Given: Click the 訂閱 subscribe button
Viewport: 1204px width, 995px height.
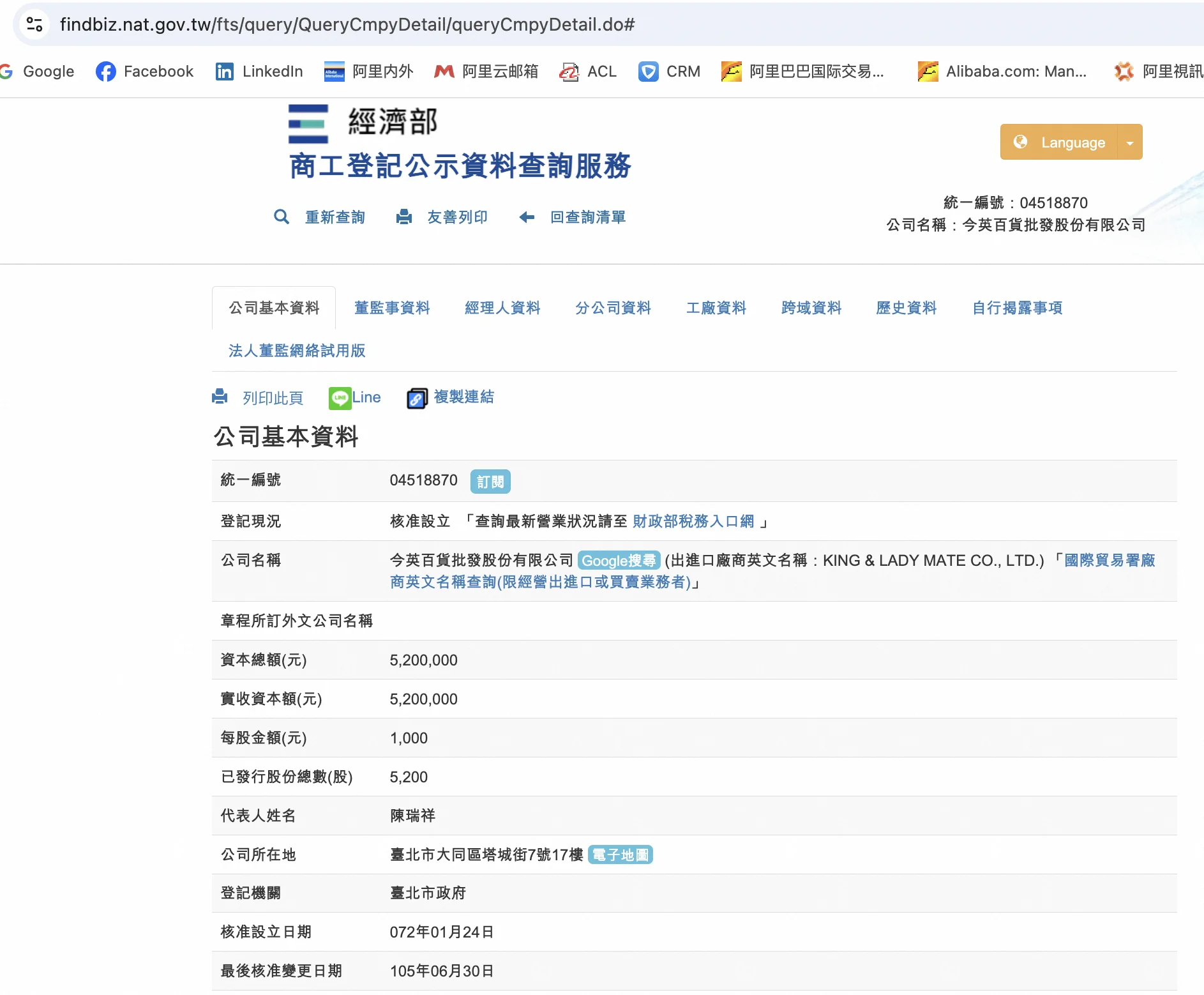Looking at the screenshot, I should point(490,482).
